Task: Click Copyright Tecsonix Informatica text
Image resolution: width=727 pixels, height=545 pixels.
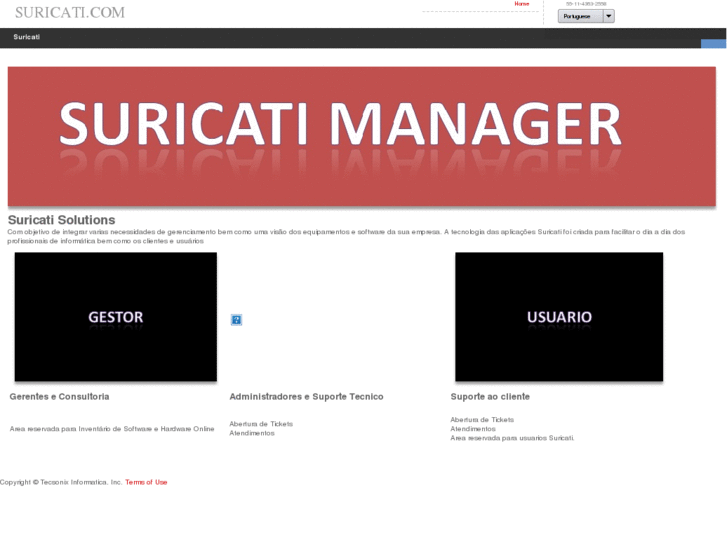Action: point(61,482)
